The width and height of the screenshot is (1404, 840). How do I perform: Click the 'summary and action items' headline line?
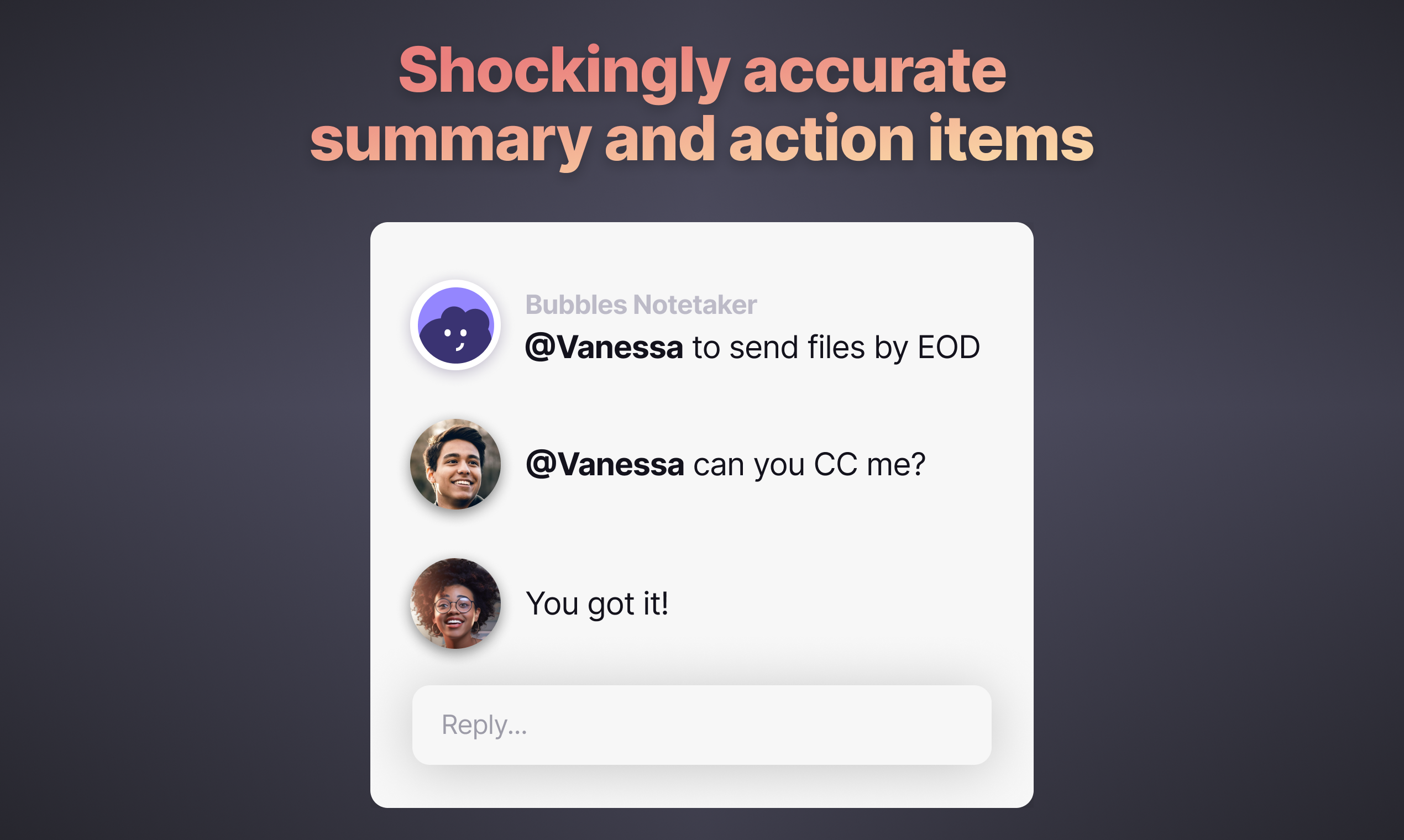[702, 139]
